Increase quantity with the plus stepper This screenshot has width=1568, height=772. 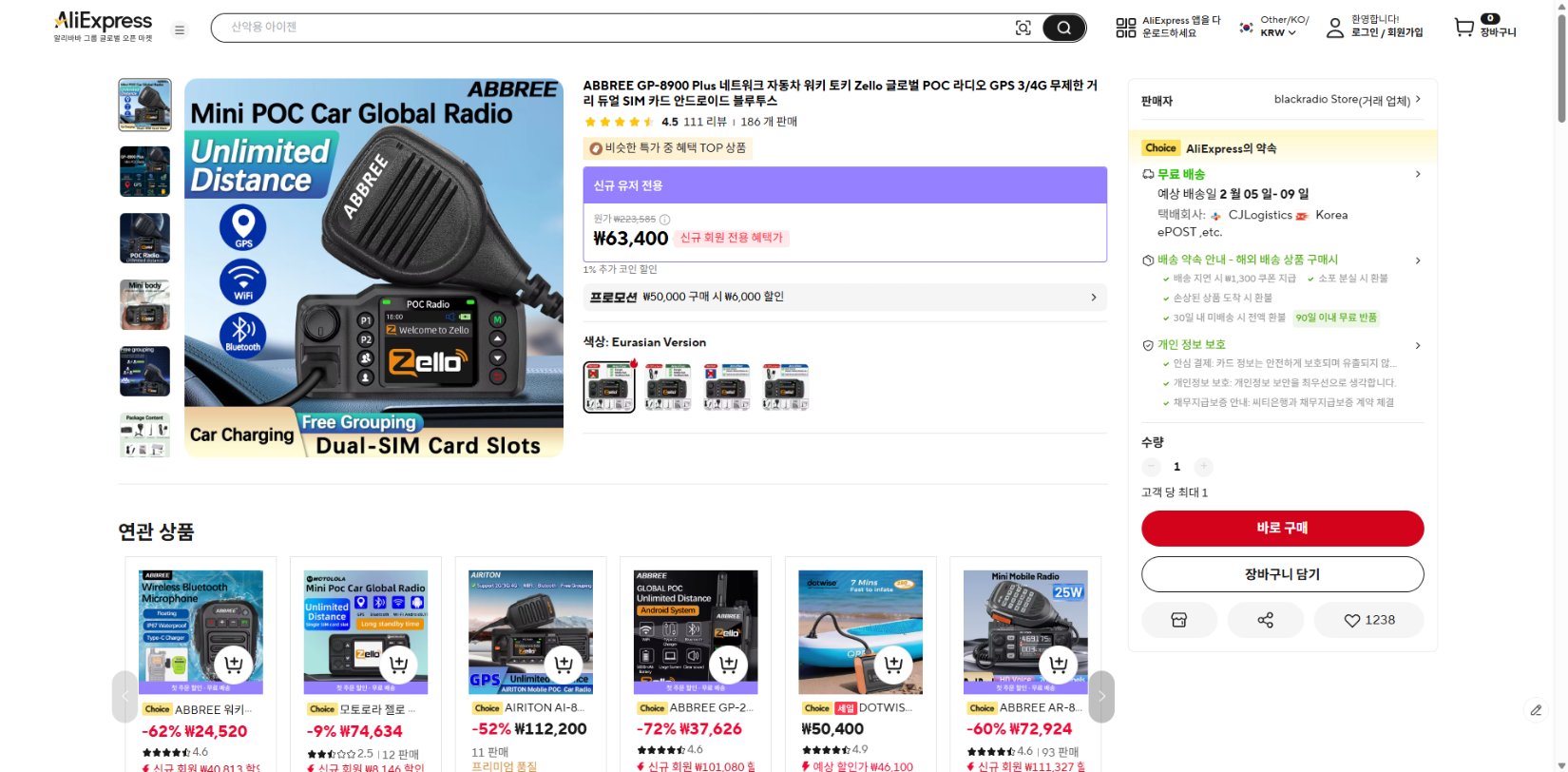tap(1203, 467)
